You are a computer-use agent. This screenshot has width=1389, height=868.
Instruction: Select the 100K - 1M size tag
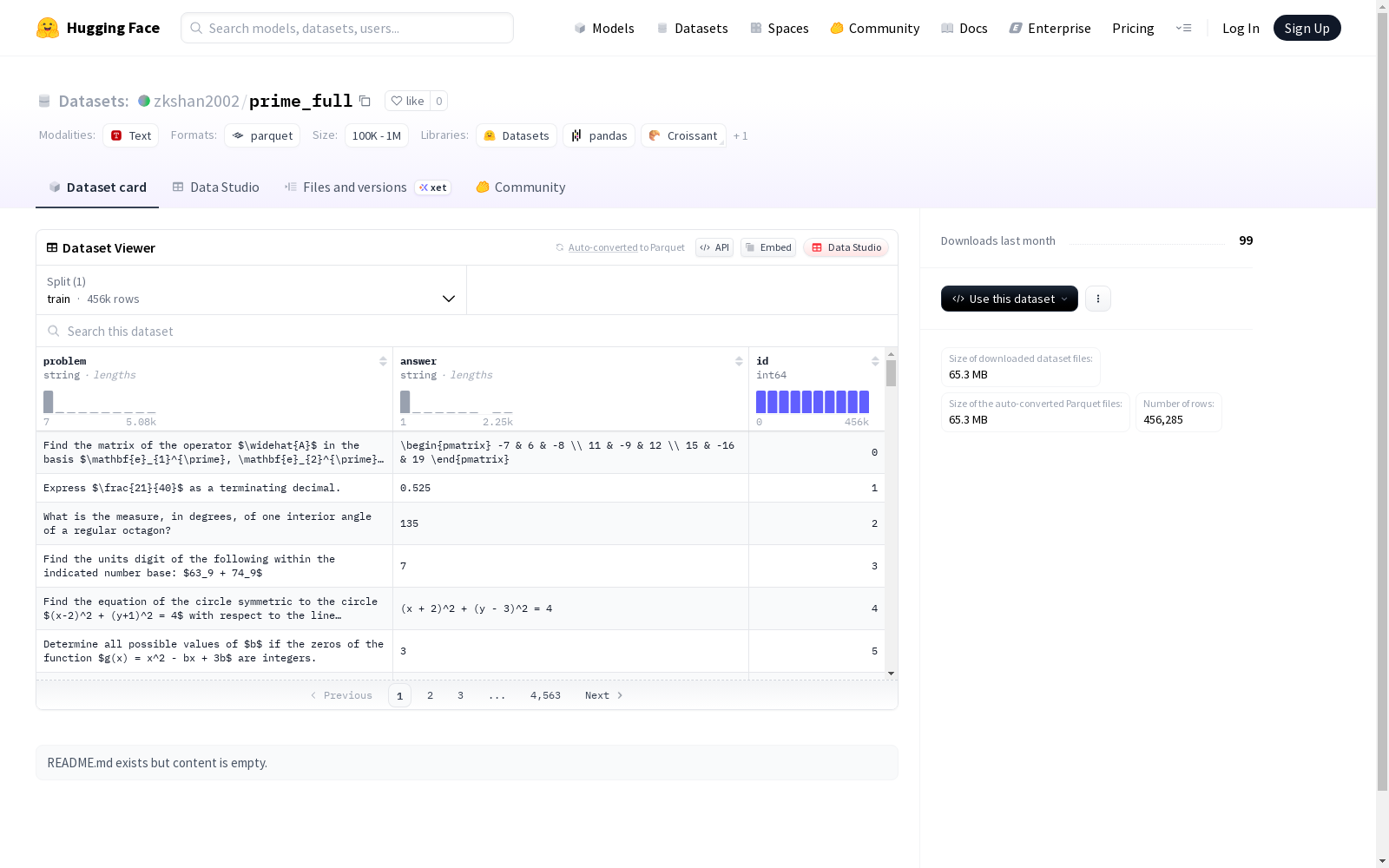click(x=377, y=135)
